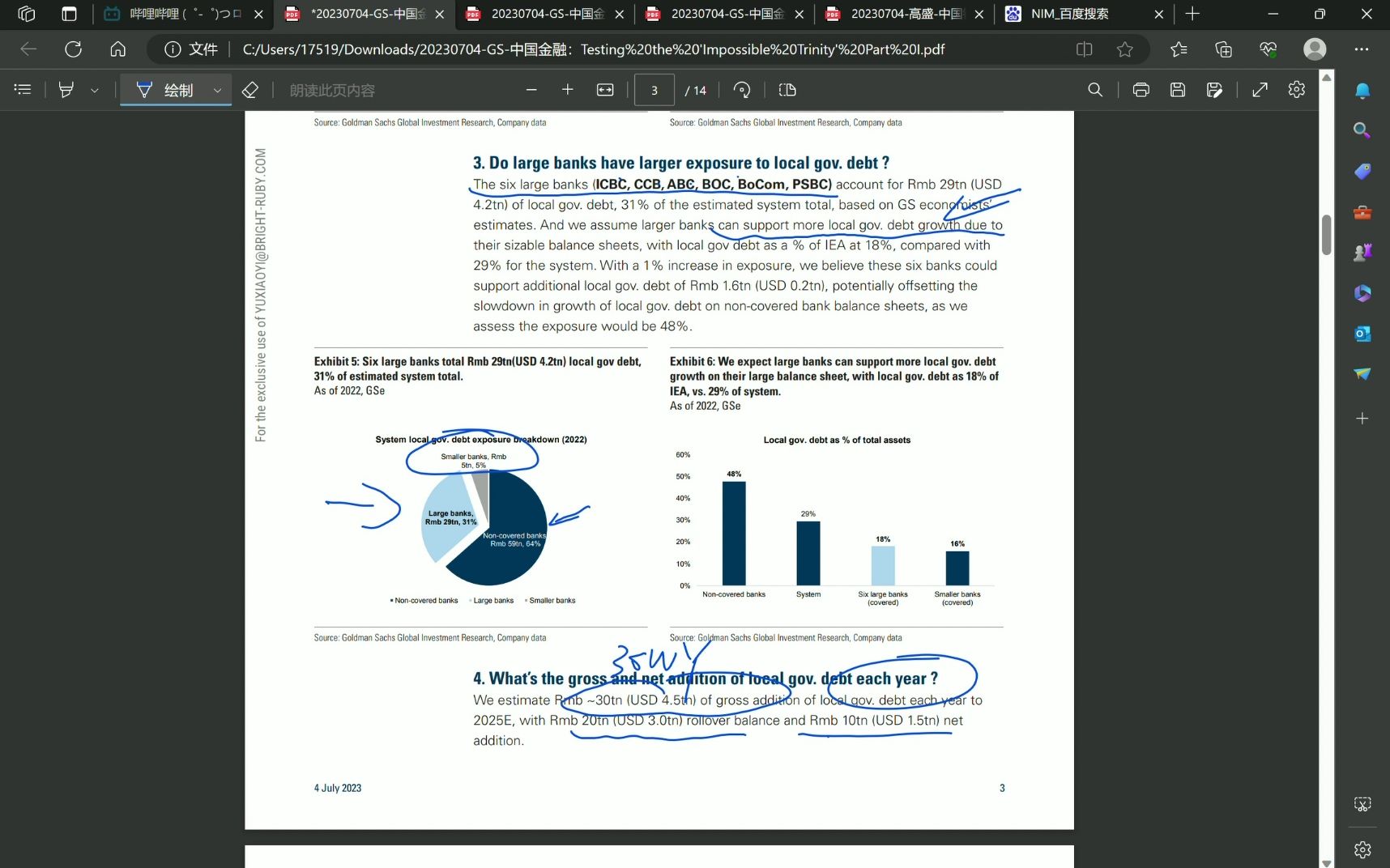Click the address bar file path
Screen dimensions: 1390x868
click(x=593, y=49)
